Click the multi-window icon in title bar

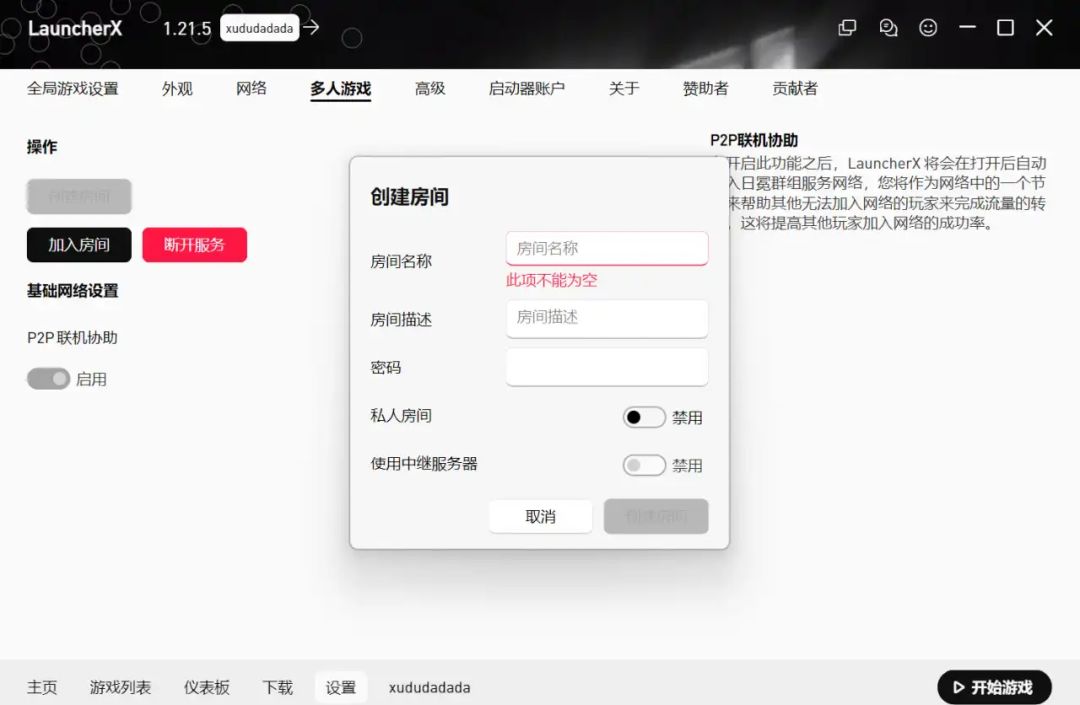(847, 28)
